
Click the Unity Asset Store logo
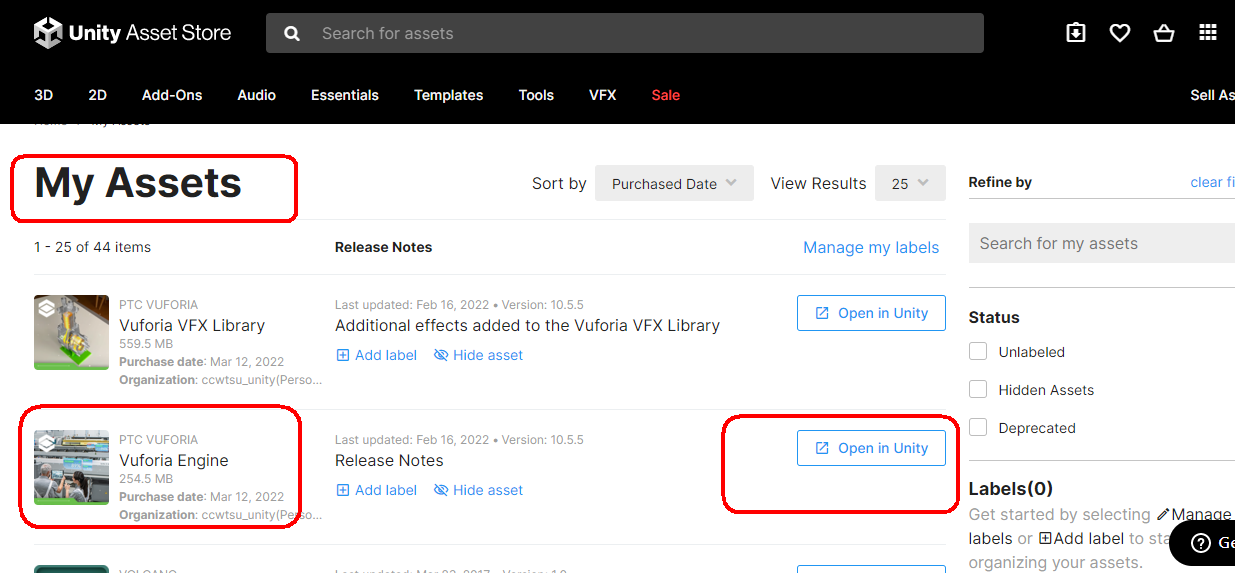click(132, 33)
